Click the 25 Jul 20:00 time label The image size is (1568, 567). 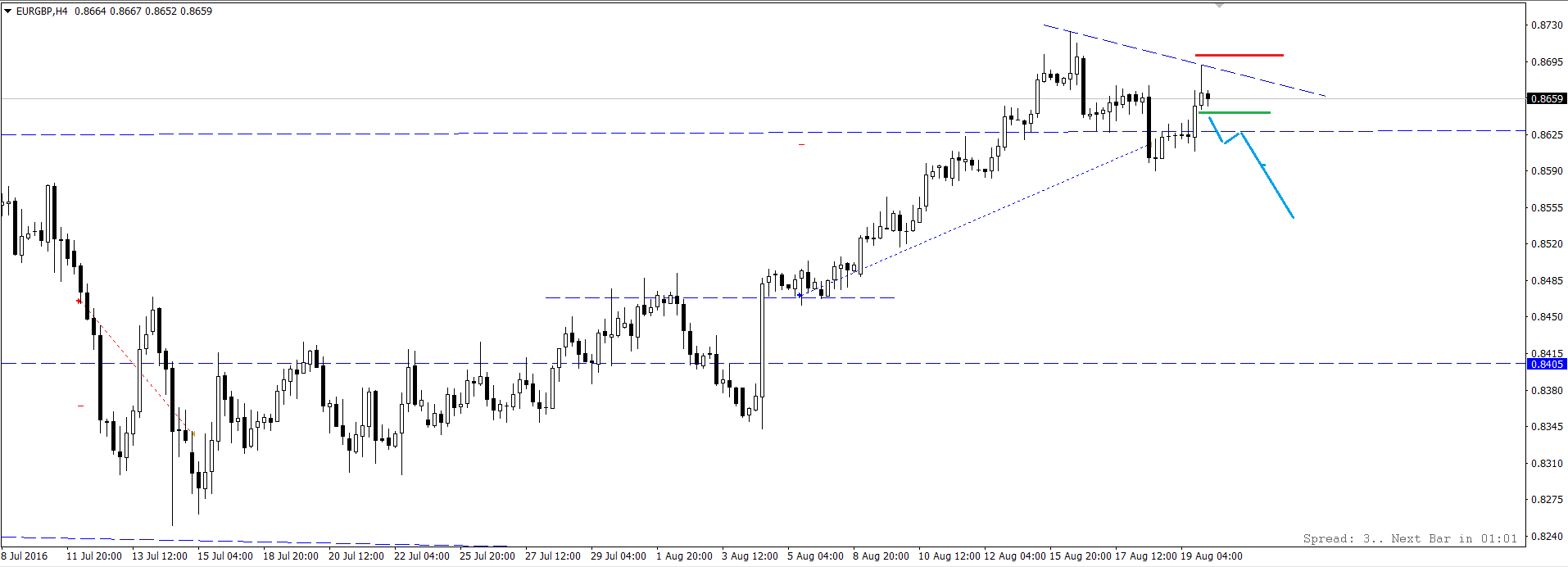coord(487,556)
